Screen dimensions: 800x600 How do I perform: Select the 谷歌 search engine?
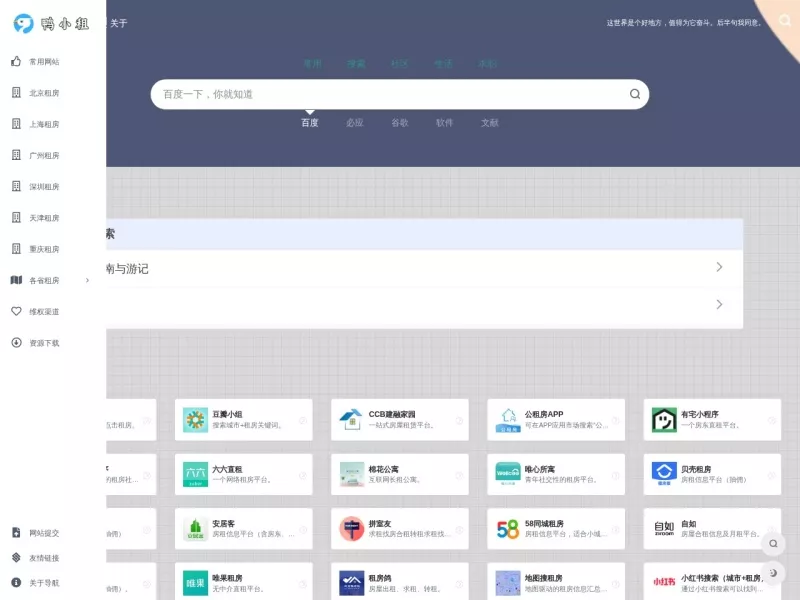(399, 123)
